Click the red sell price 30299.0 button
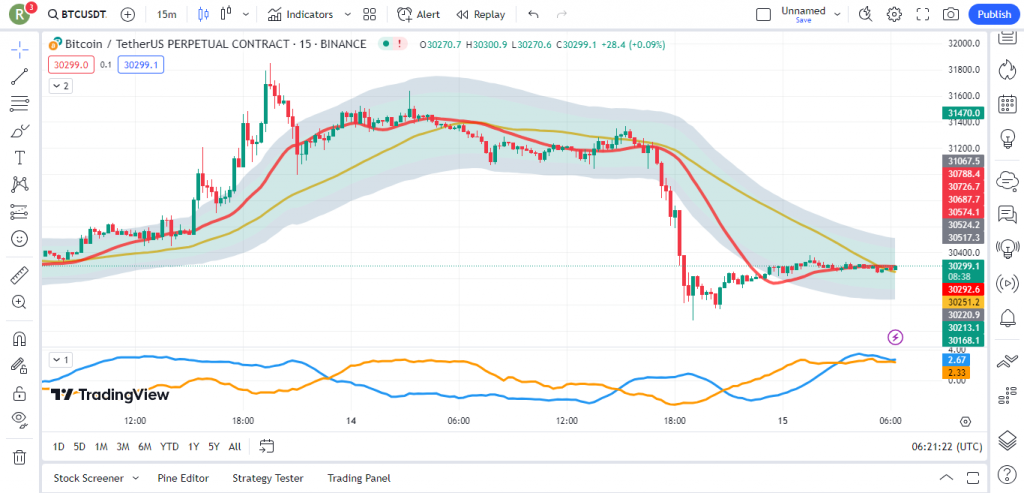The width and height of the screenshot is (1024, 493). tap(72, 65)
